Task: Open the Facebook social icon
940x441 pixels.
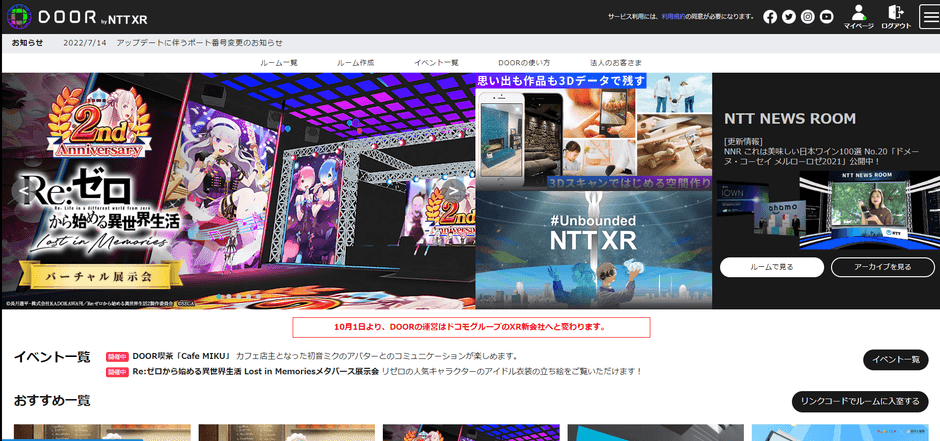Action: click(770, 17)
